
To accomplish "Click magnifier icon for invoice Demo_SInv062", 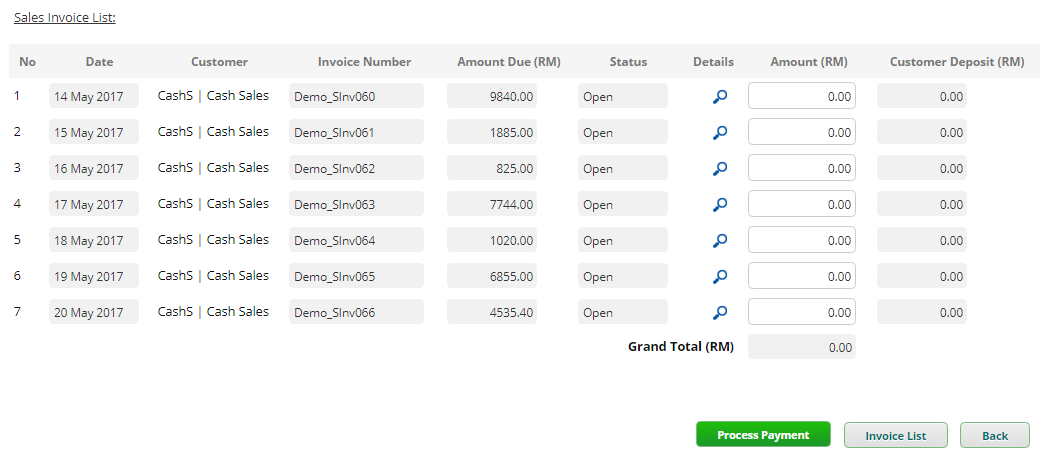I will pos(719,169).
